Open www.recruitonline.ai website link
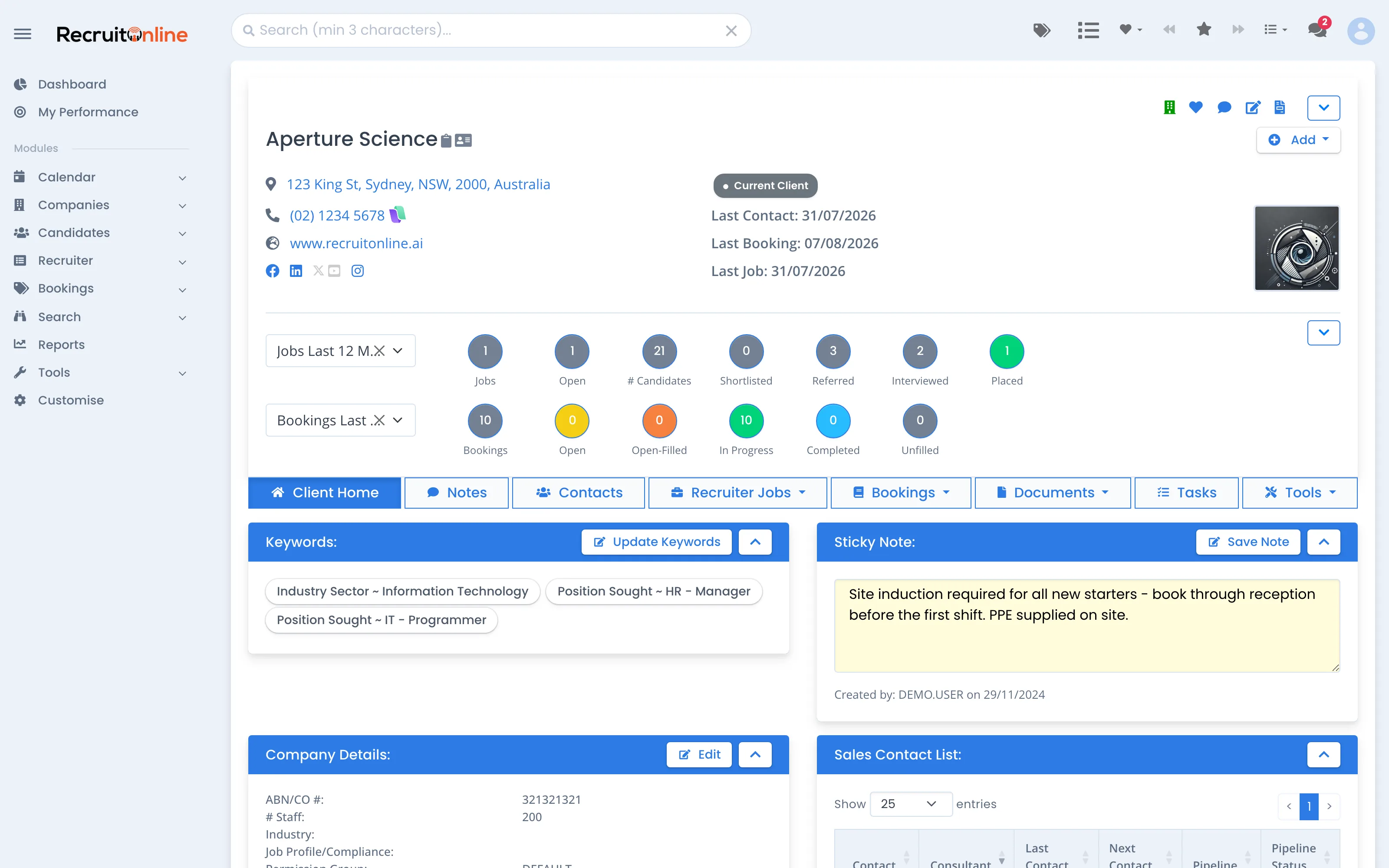 point(356,243)
